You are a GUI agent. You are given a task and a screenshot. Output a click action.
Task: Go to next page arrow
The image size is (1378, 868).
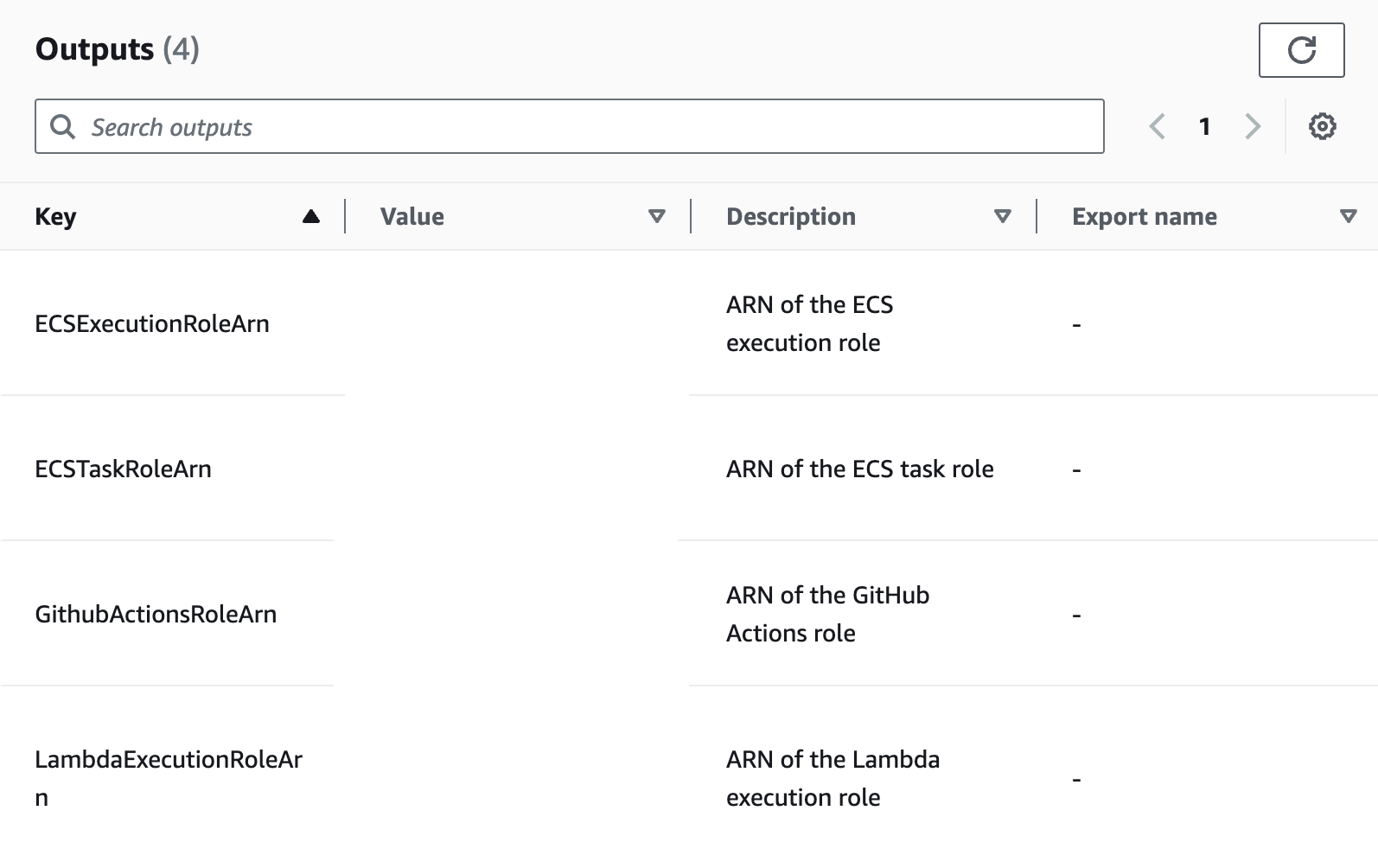point(1253,126)
